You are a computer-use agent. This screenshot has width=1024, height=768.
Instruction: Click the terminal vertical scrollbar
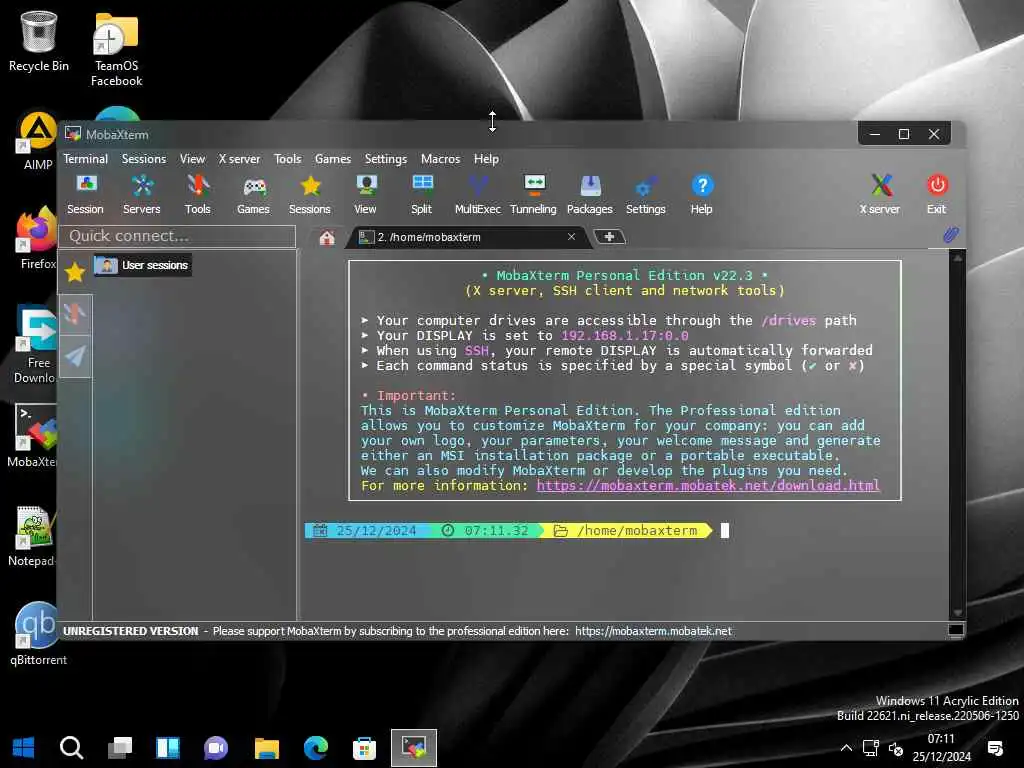pos(957,435)
